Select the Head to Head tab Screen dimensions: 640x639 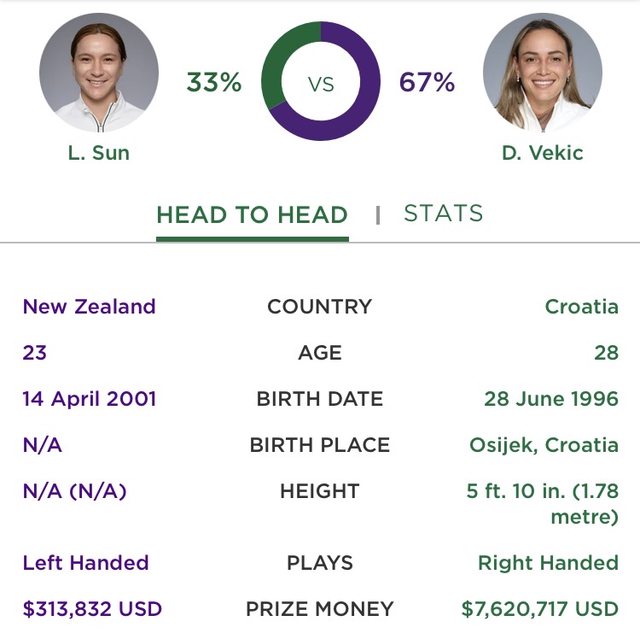click(x=252, y=215)
